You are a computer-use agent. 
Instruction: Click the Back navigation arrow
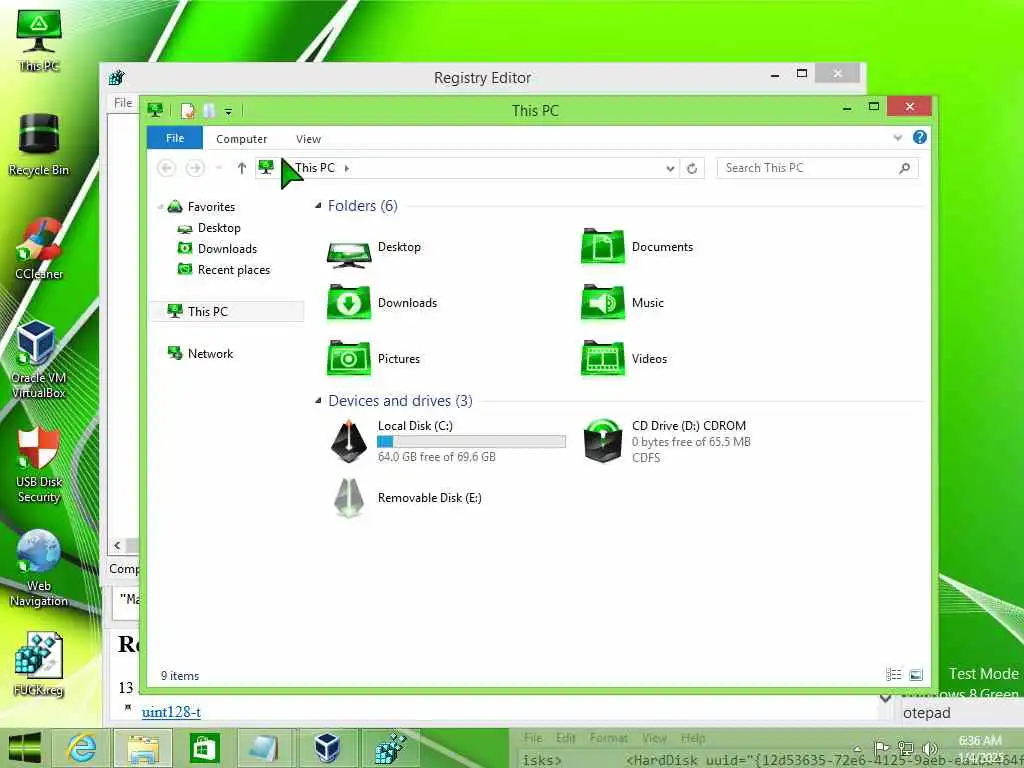tap(167, 168)
